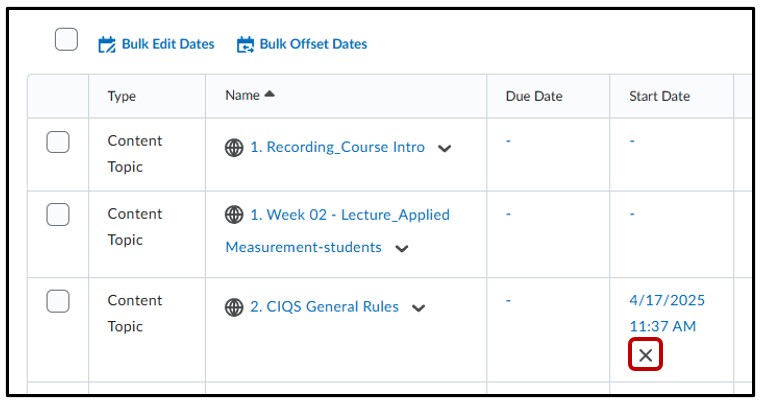Click empty due date dash for Recording_Course Intro
The image size is (762, 402).
[508, 141]
